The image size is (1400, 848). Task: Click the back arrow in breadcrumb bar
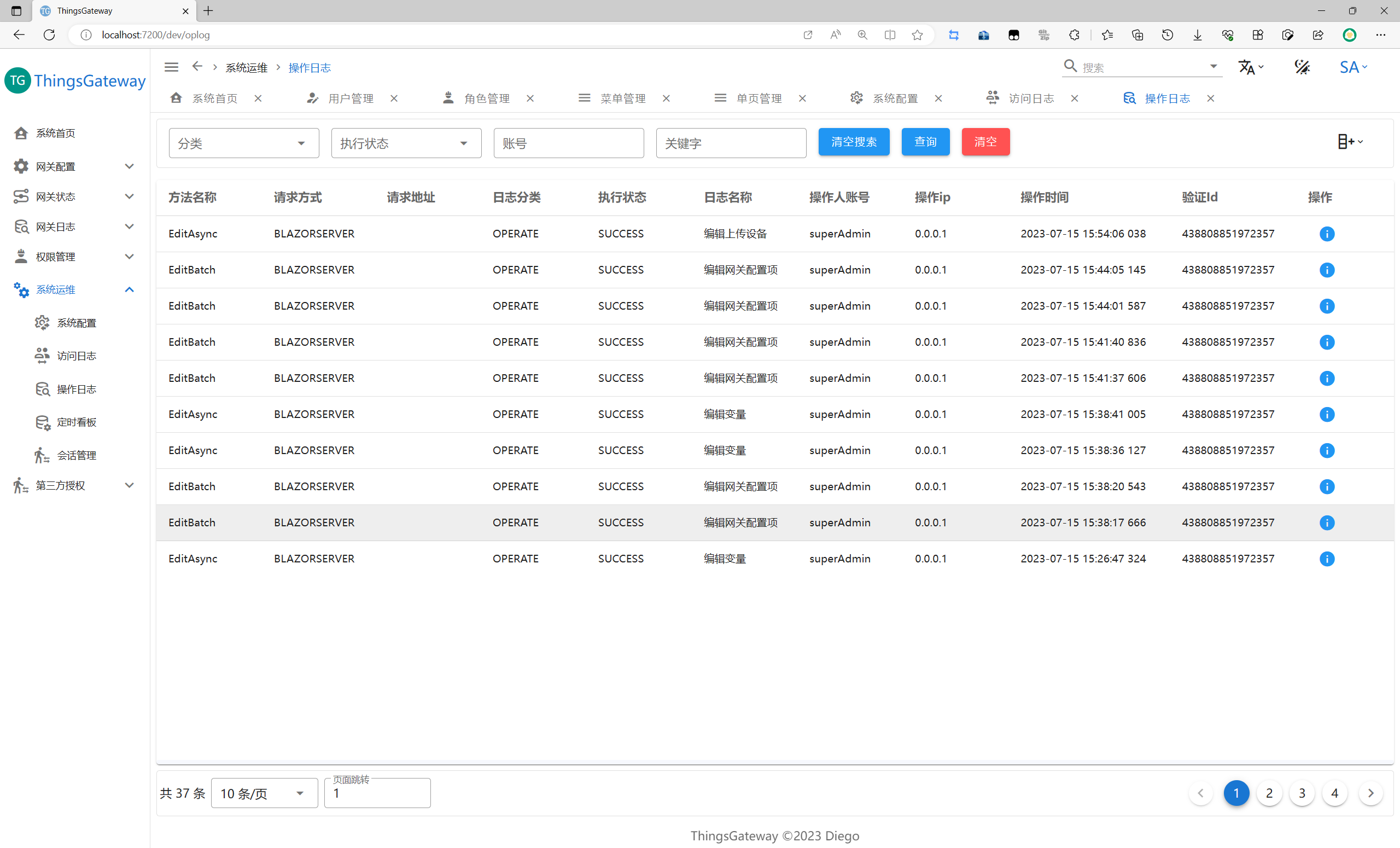coord(197,67)
